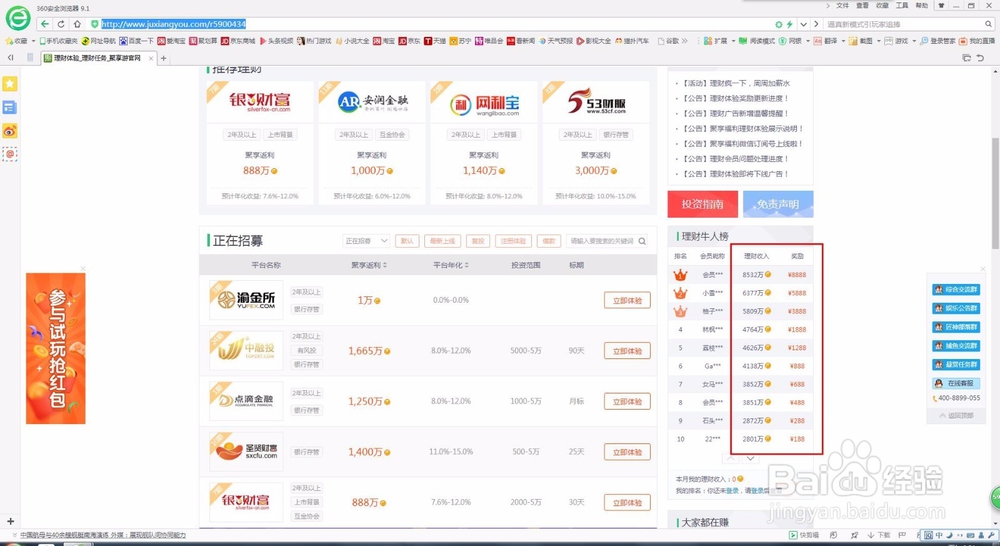Click the 360 browser logo

18,18
